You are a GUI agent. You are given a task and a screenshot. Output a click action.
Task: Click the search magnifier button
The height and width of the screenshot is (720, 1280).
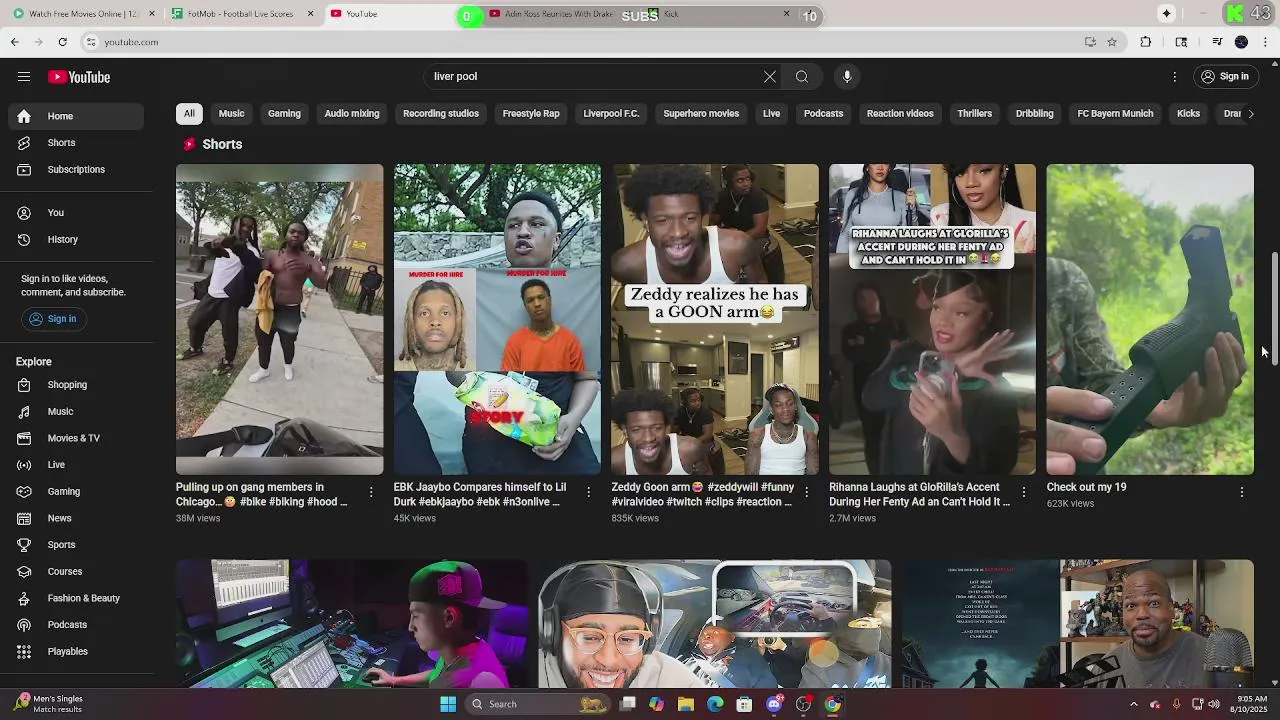802,77
